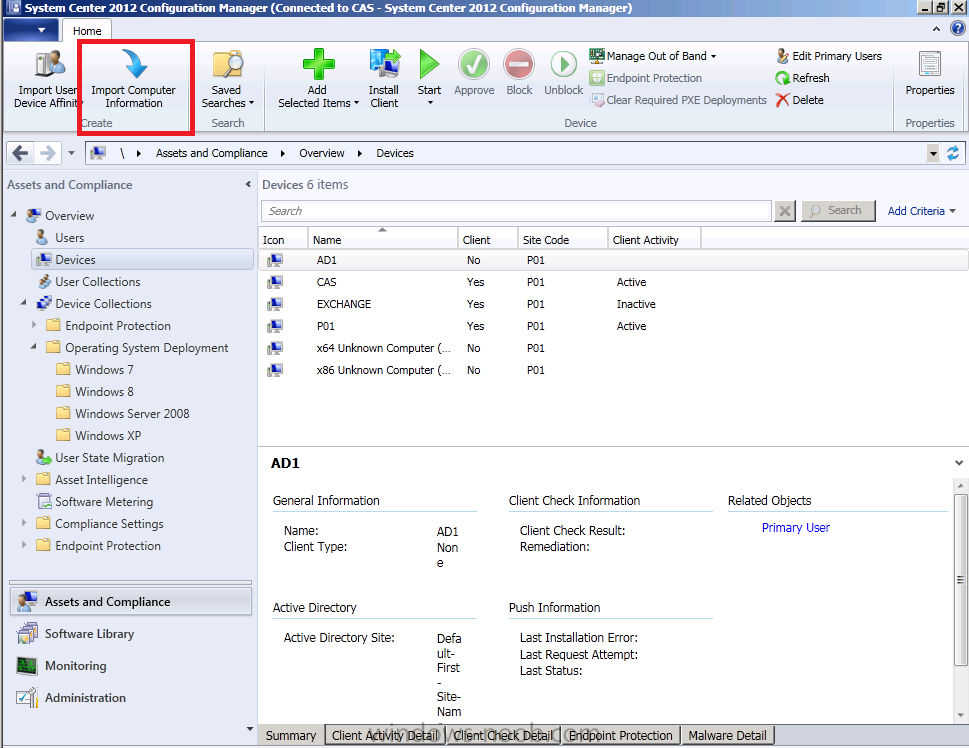Switch to Client Check Detail tab

[x=504, y=736]
